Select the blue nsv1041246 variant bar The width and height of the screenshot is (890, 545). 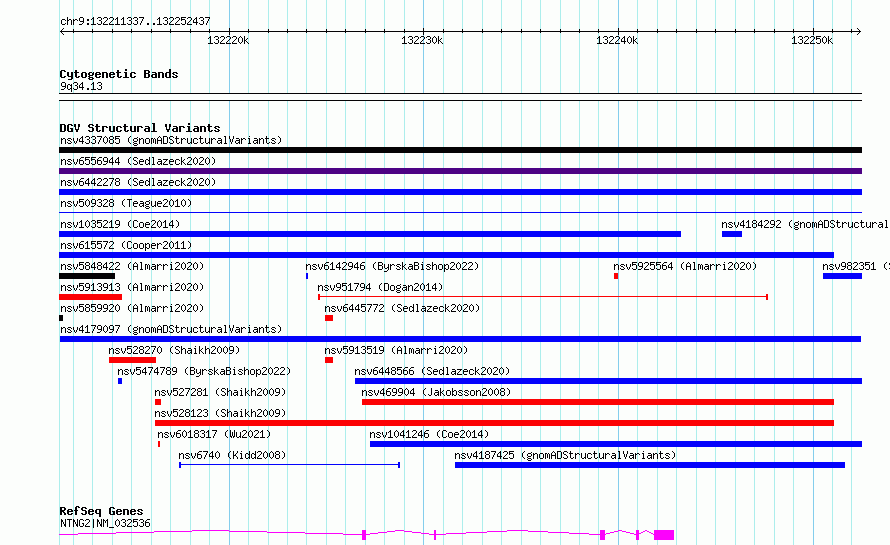click(616, 444)
